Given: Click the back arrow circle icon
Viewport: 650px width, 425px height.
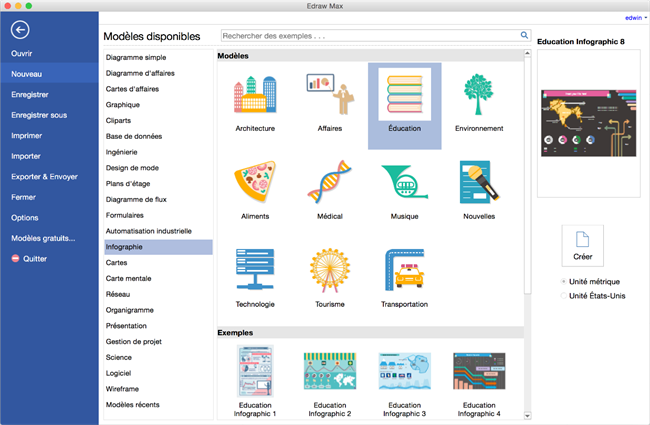Looking at the screenshot, I should pos(20,30).
